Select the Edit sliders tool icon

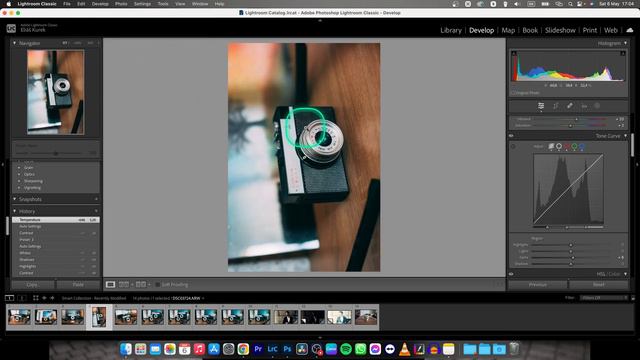point(541,106)
